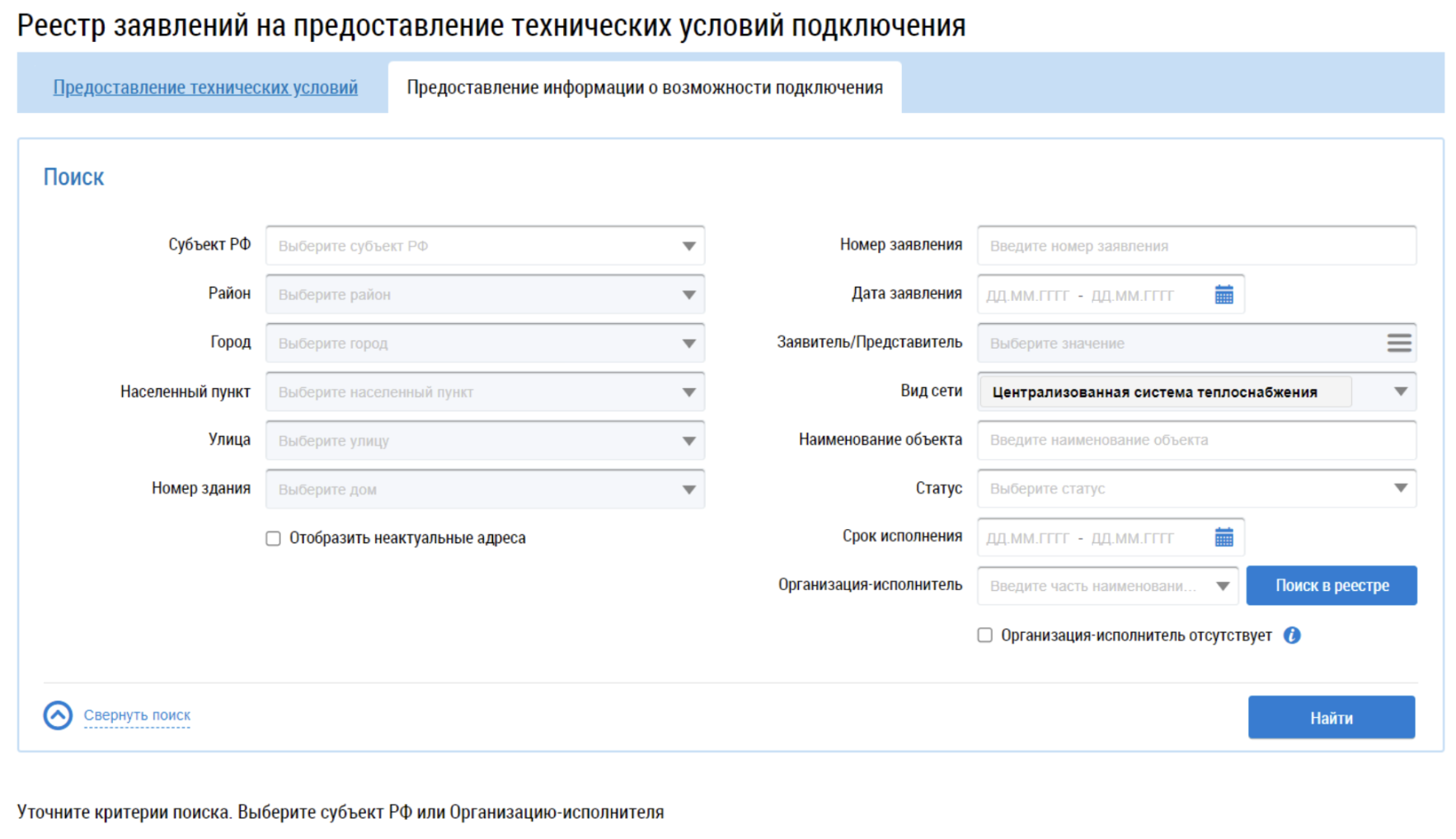Click the Поиск в реестре button
1456x839 pixels.
[x=1331, y=586]
